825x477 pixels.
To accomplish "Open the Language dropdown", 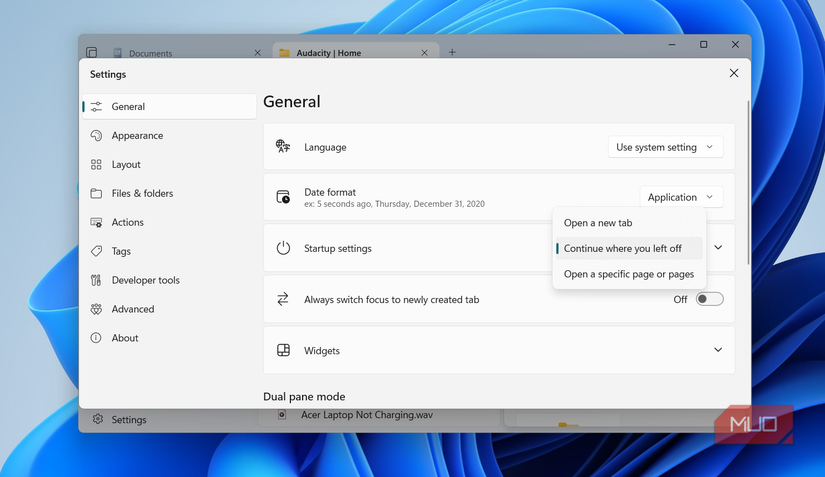I will click(x=665, y=147).
